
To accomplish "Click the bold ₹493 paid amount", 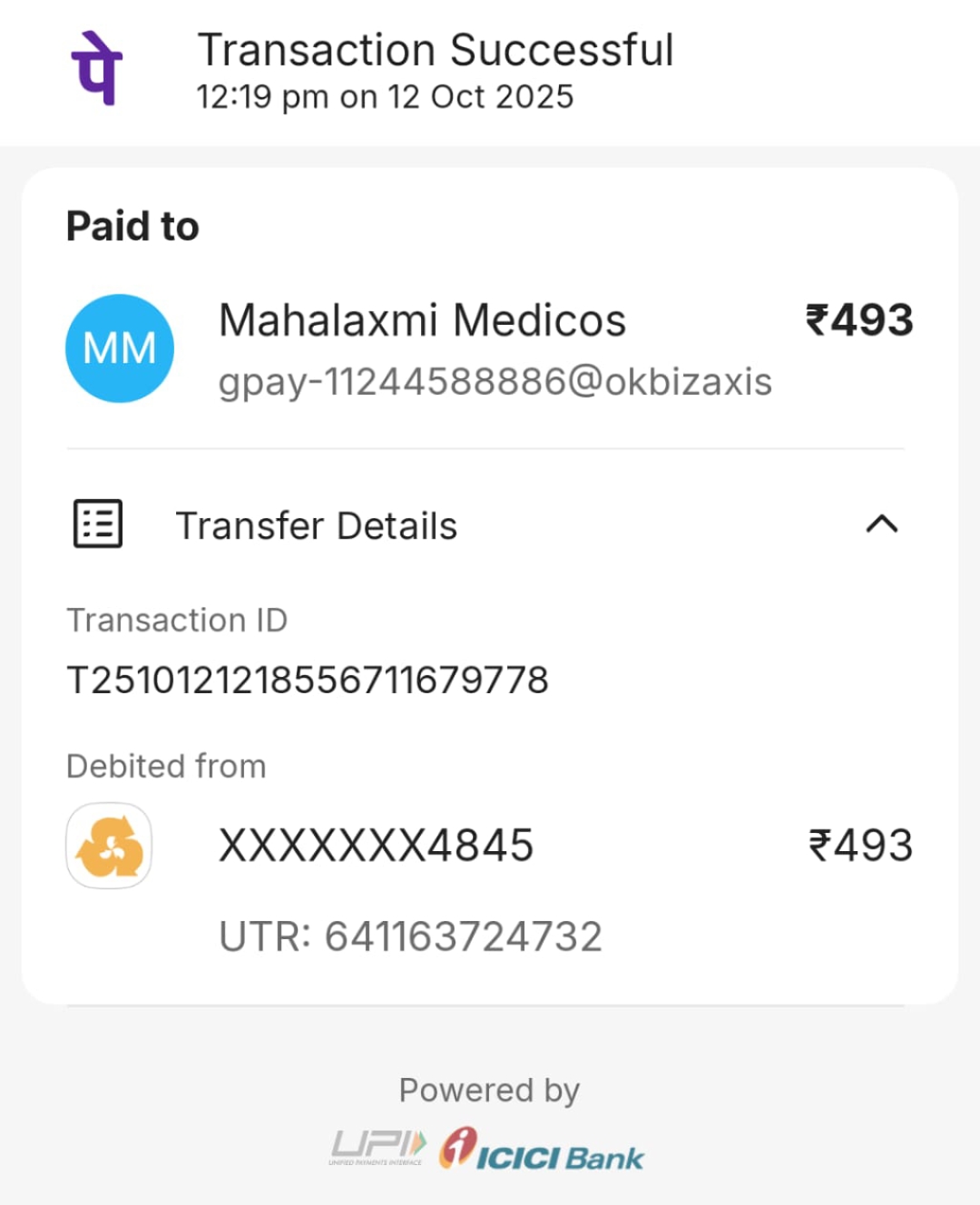I will point(859,320).
